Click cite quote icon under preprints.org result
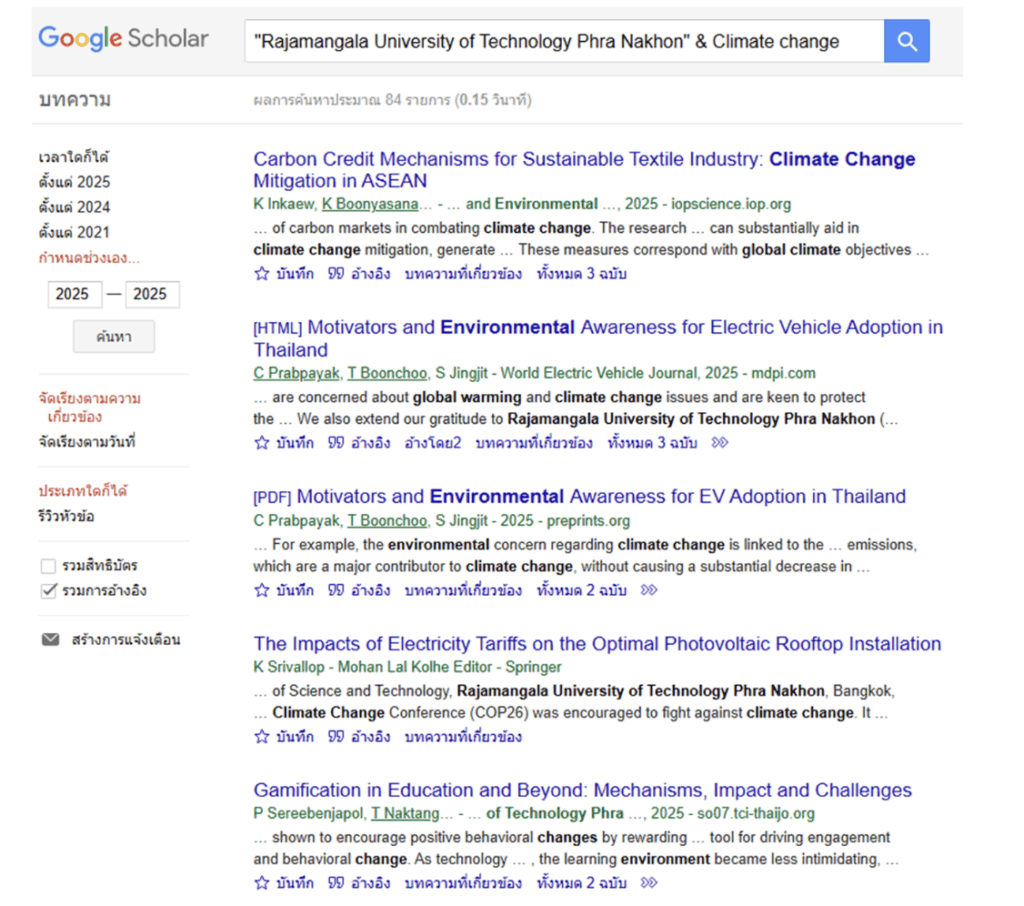Image resolution: width=1024 pixels, height=906 pixels. tap(336, 590)
